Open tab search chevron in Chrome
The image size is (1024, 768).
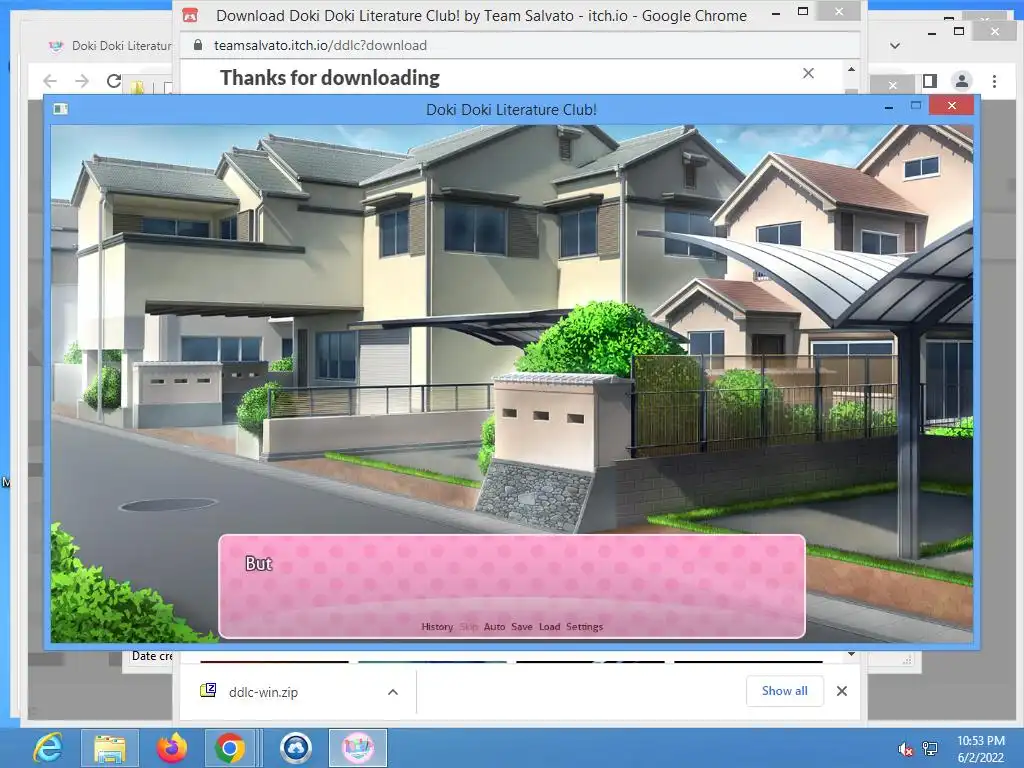click(895, 46)
